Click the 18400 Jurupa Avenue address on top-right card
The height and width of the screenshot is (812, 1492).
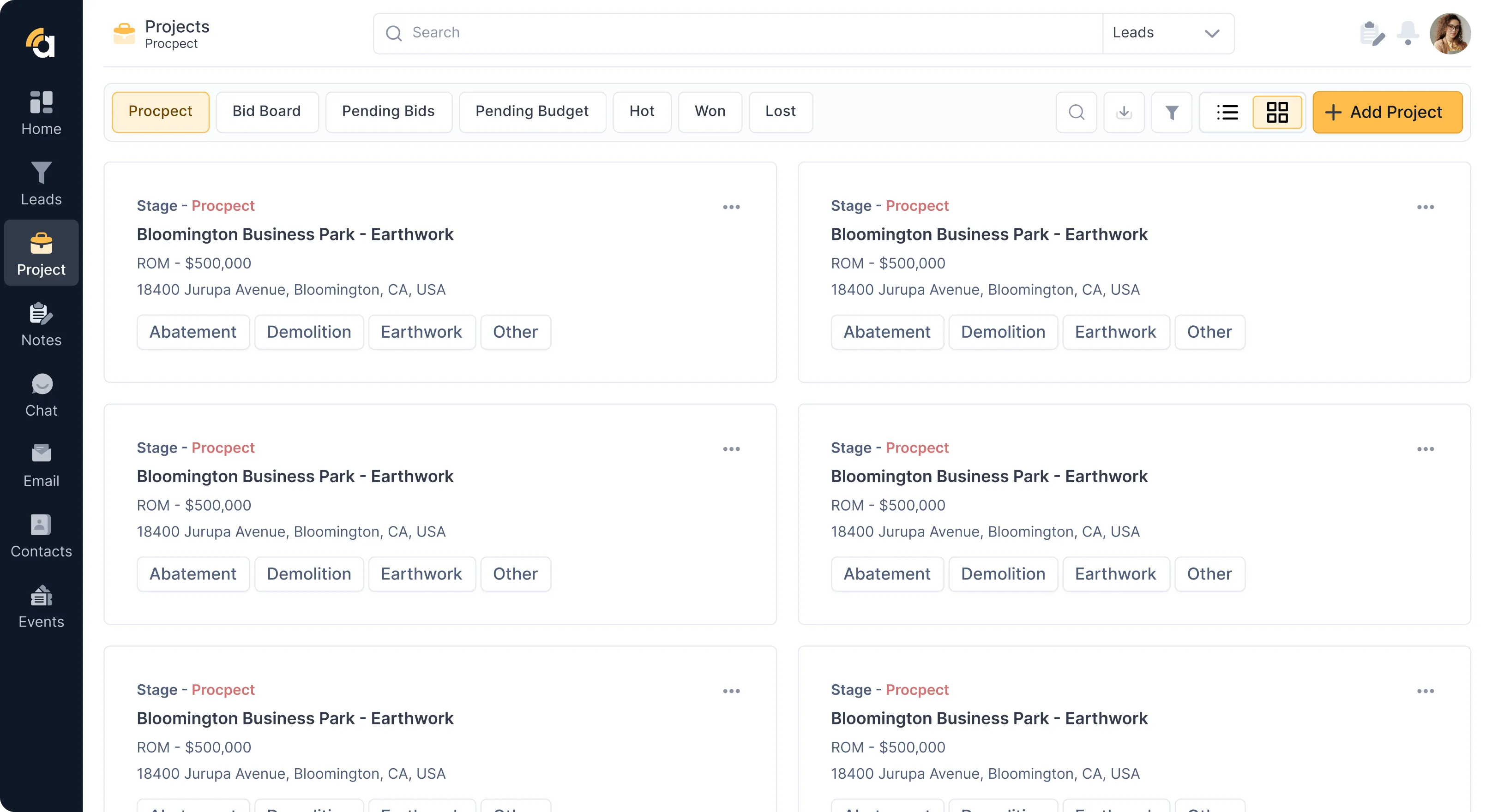tap(985, 289)
